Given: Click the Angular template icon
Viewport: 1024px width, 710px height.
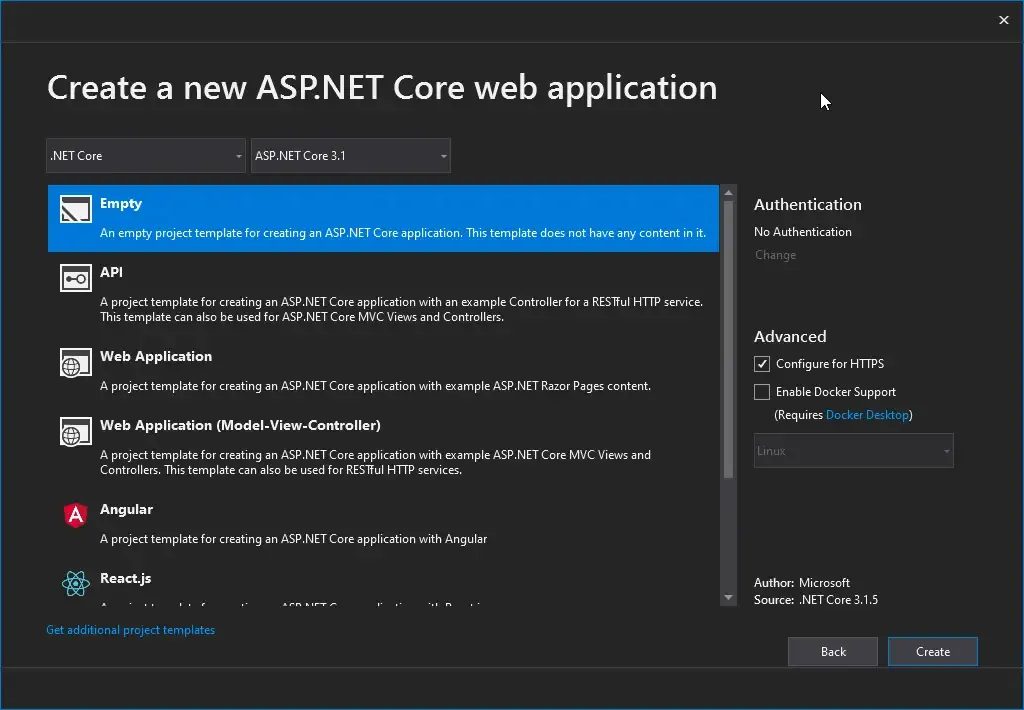Looking at the screenshot, I should 75,515.
